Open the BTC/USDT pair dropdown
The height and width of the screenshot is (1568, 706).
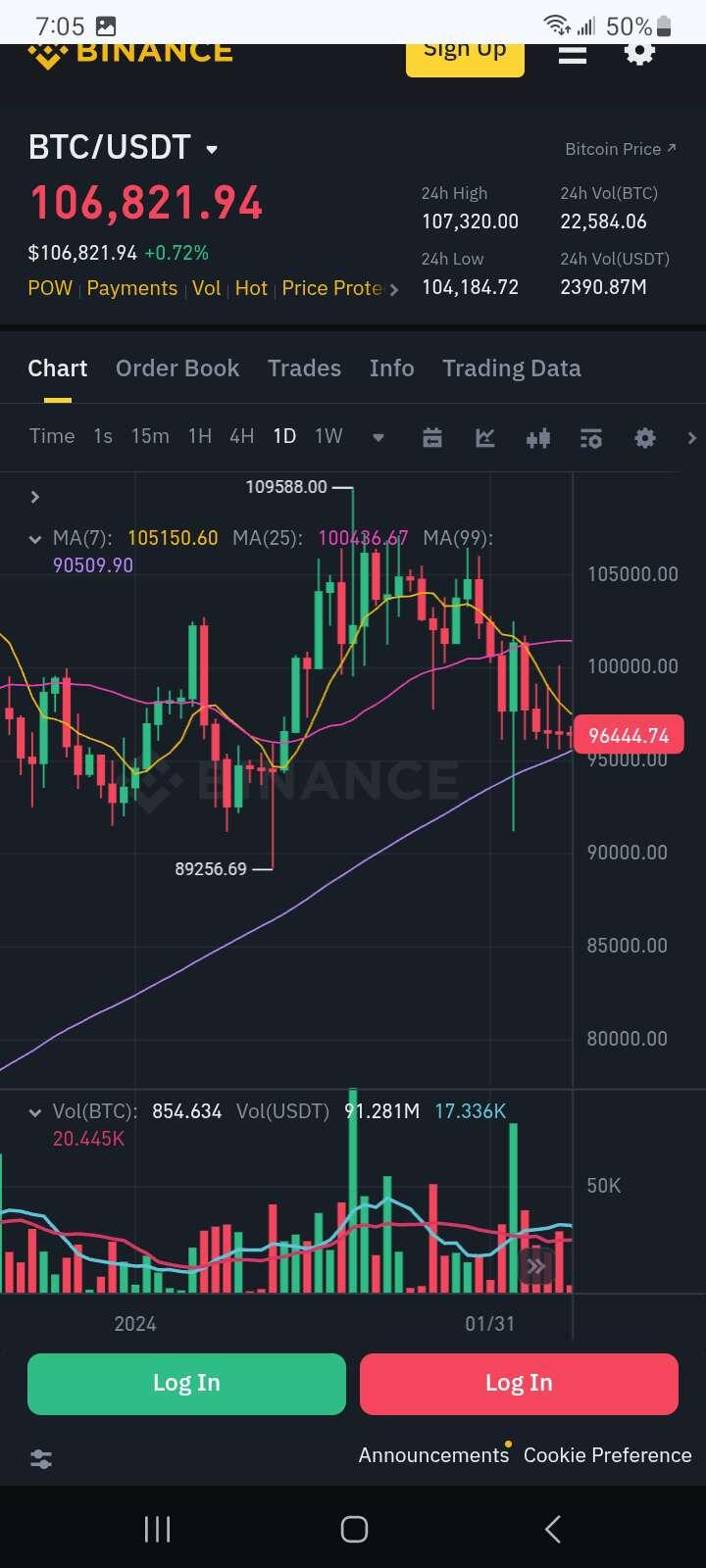coord(212,150)
